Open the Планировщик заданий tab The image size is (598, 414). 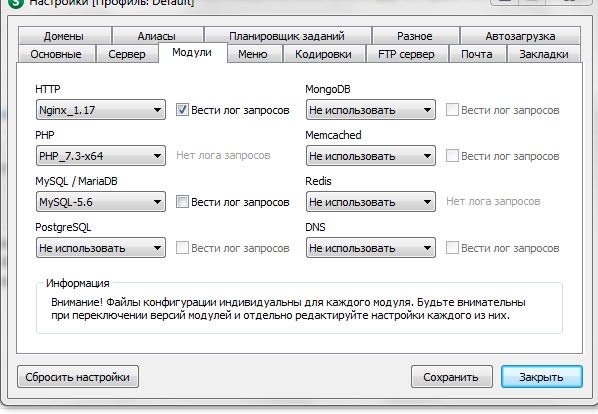pos(287,36)
